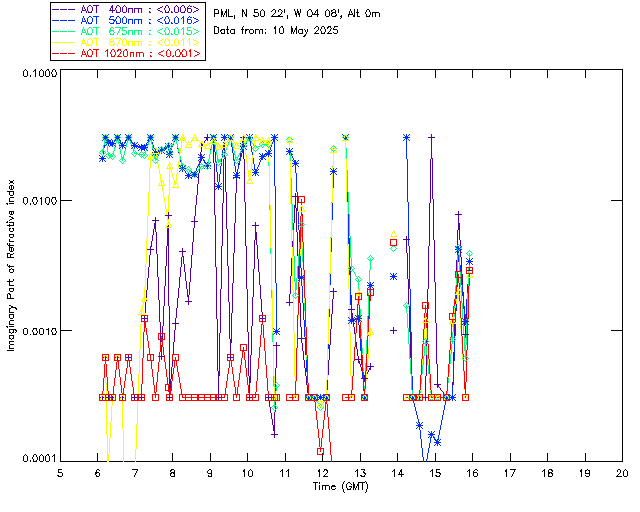The width and height of the screenshot is (640, 512).
Task: Click the x-axis tick label 11
Action: (x=285, y=473)
